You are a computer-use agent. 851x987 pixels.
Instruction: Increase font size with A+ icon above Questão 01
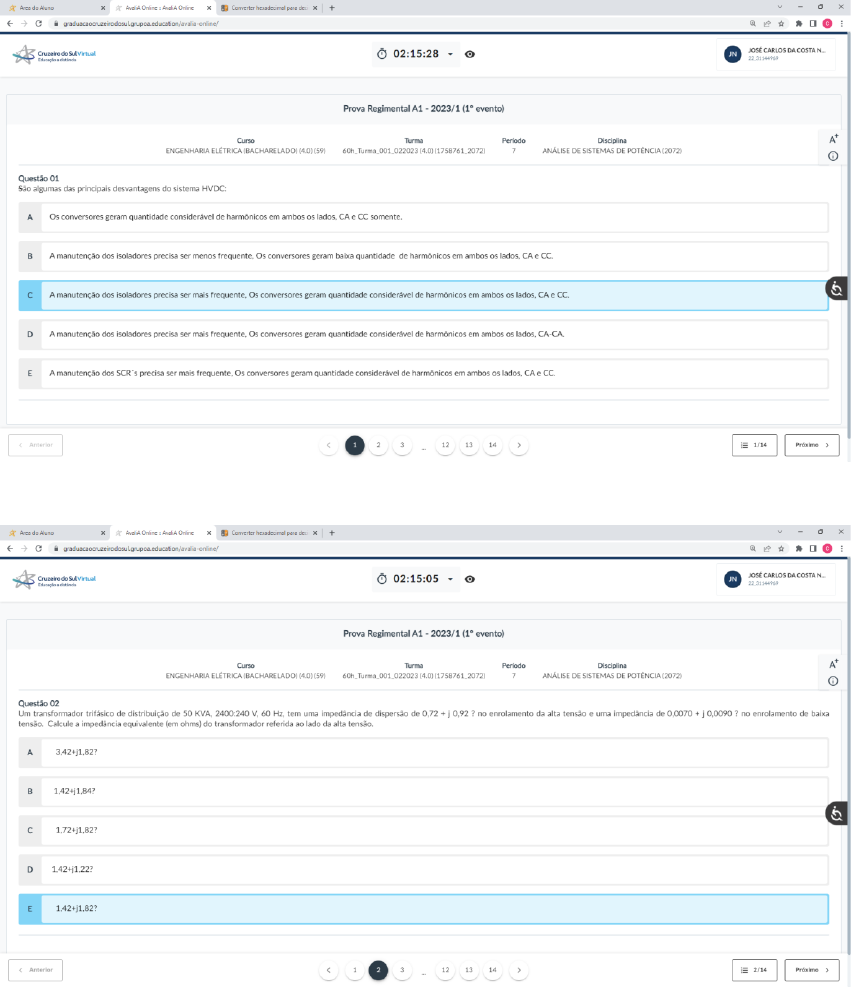point(833,140)
